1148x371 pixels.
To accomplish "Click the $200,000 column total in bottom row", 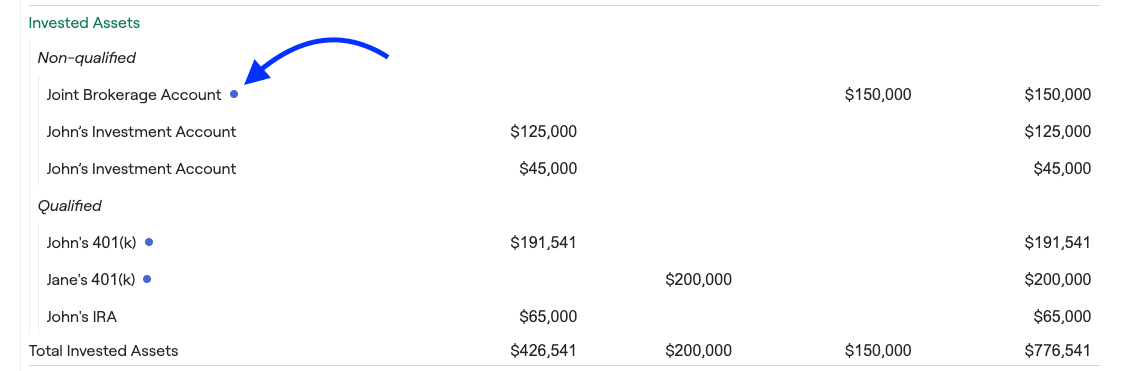I will 698,351.
